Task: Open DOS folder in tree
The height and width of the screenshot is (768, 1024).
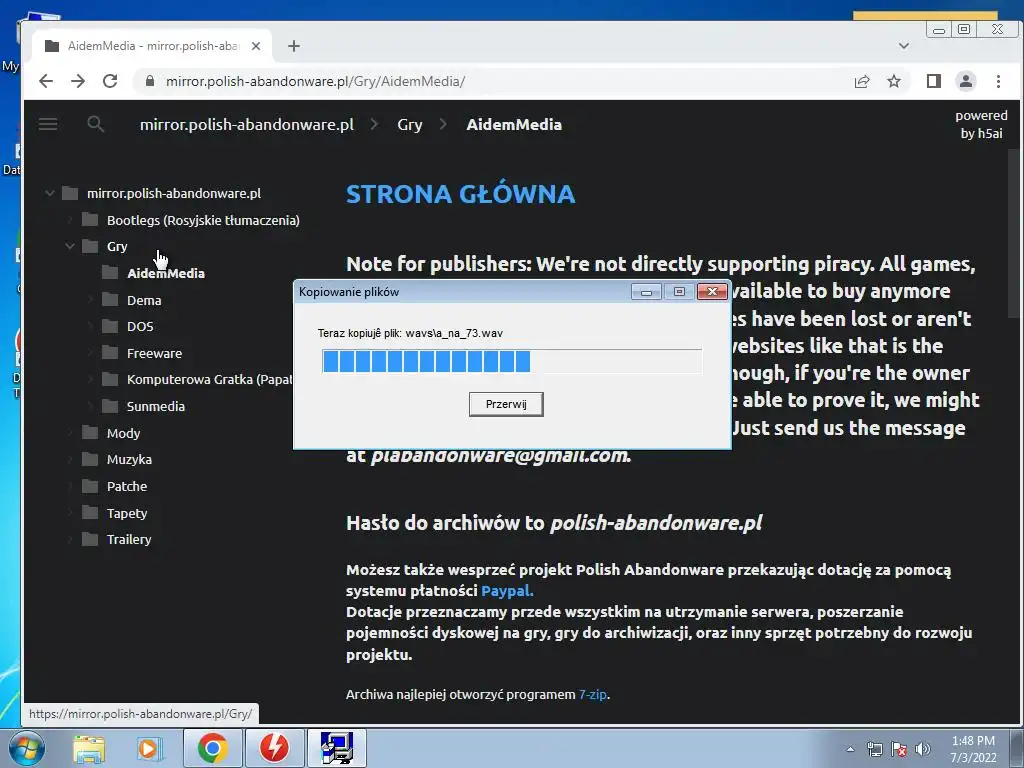Action: click(x=140, y=327)
